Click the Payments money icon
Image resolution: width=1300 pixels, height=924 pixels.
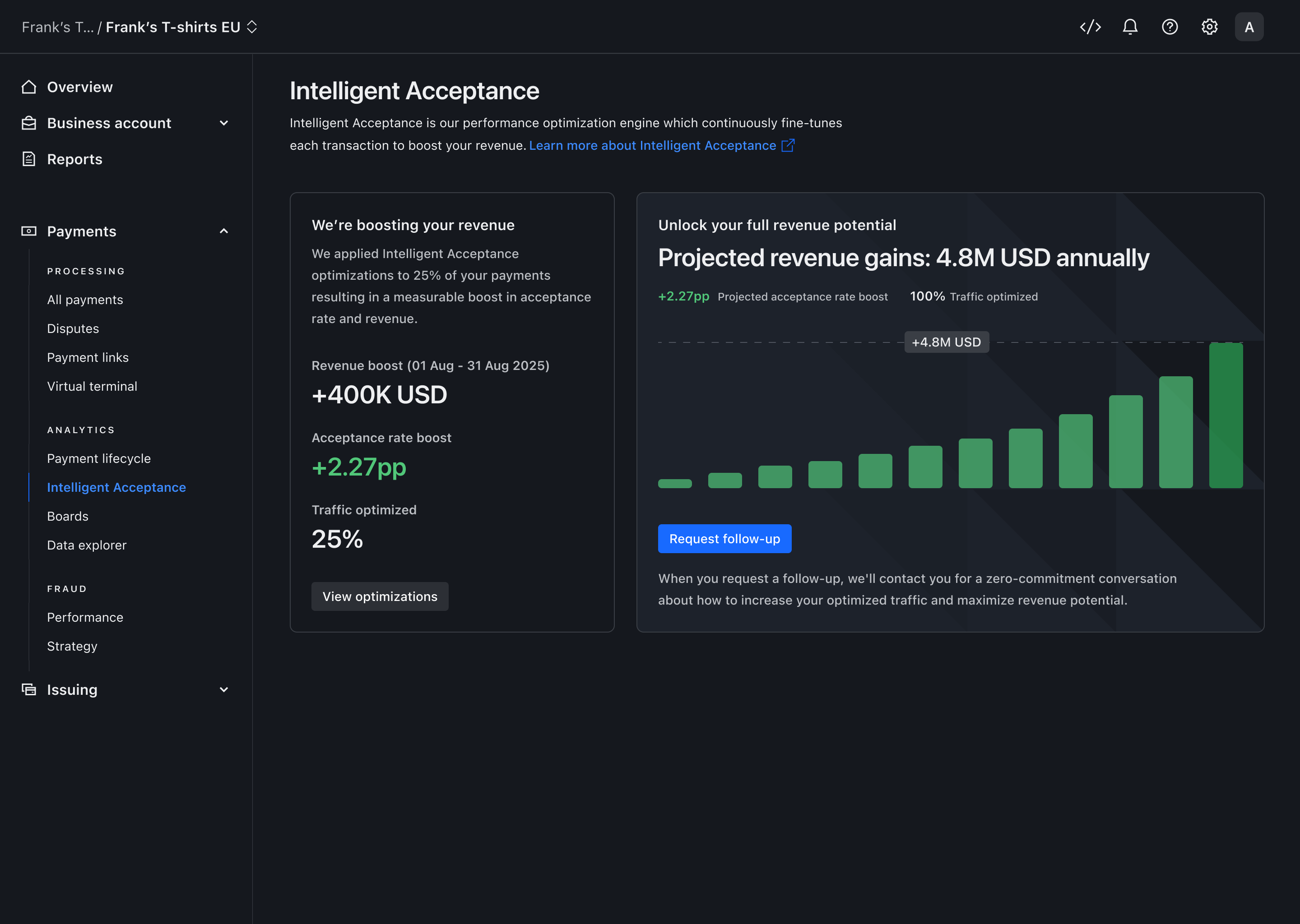[x=29, y=231]
